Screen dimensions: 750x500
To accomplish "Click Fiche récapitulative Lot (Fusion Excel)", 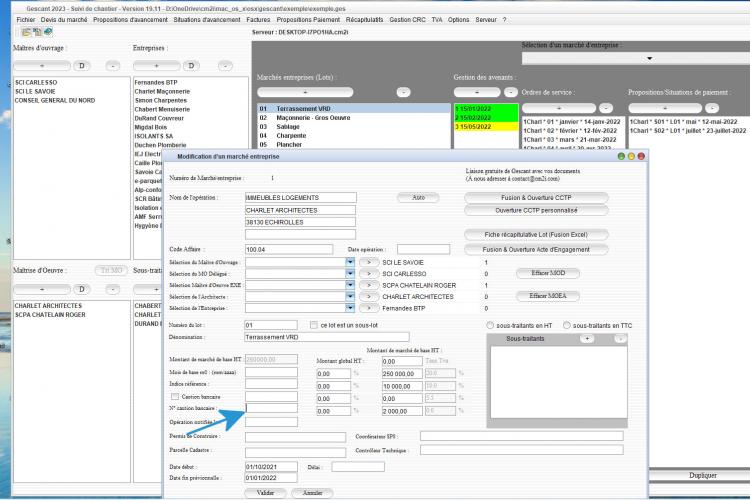I will 536,234.
